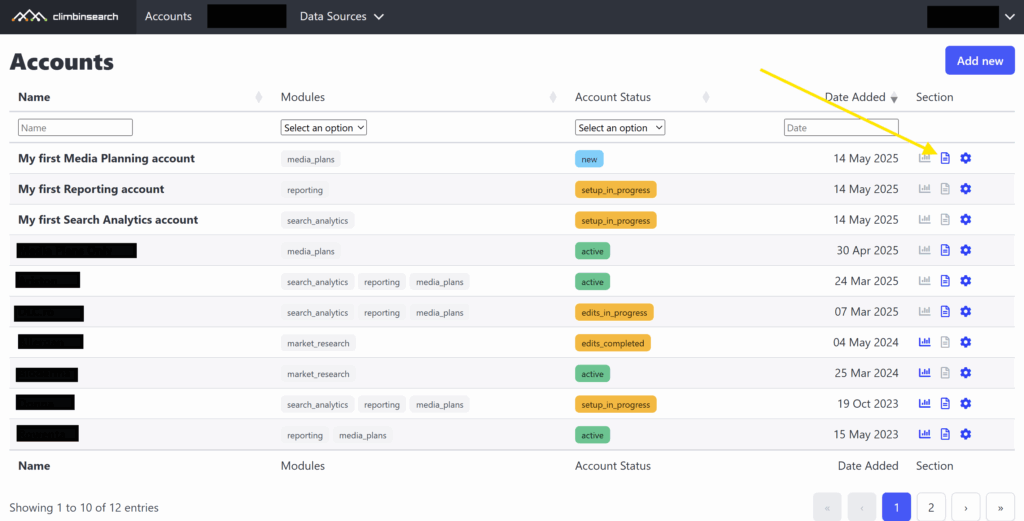The height and width of the screenshot is (521, 1024).
Task: Open the Modules filter dropdown
Action: [324, 128]
